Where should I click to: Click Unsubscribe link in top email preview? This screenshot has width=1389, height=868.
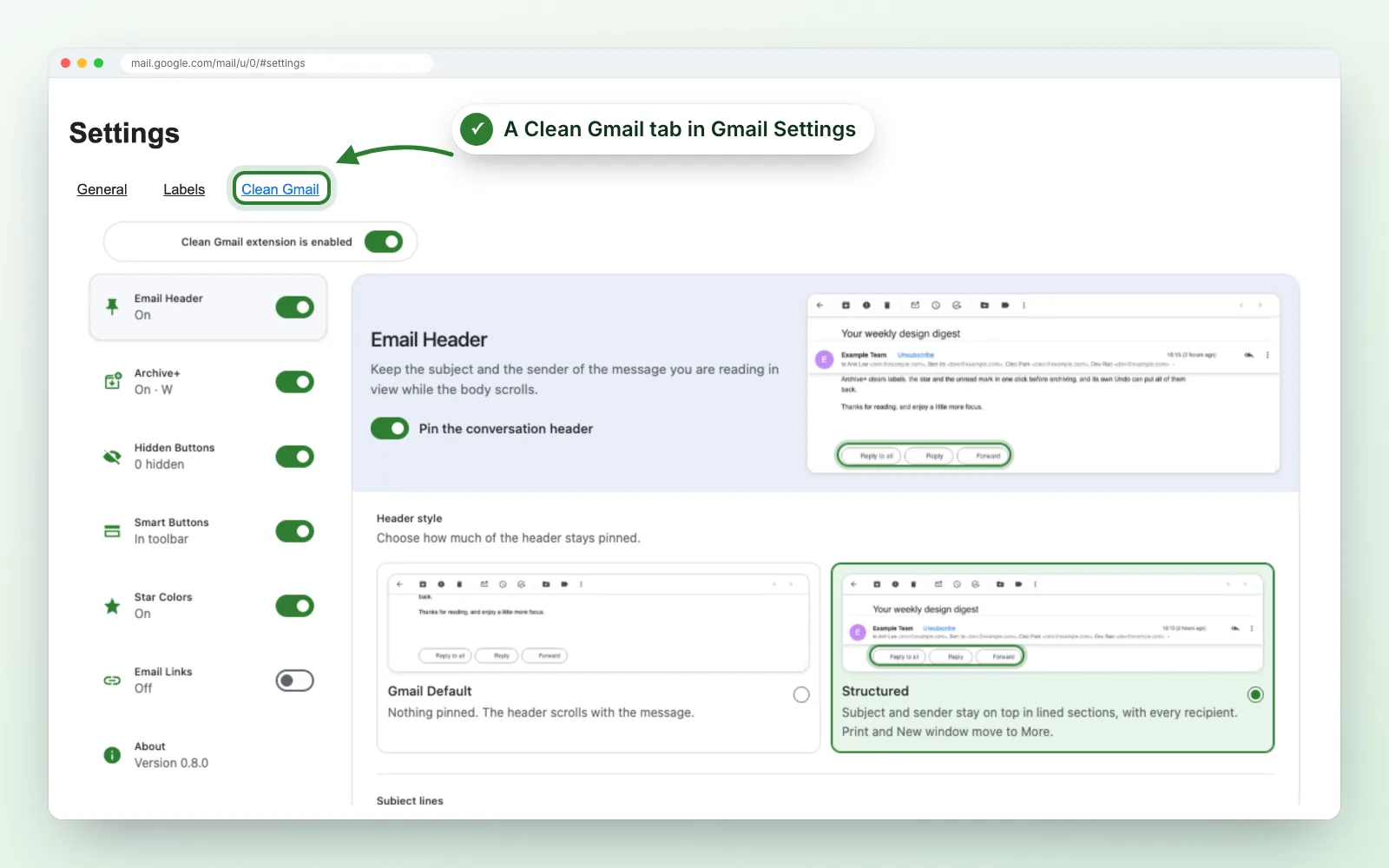(916, 355)
